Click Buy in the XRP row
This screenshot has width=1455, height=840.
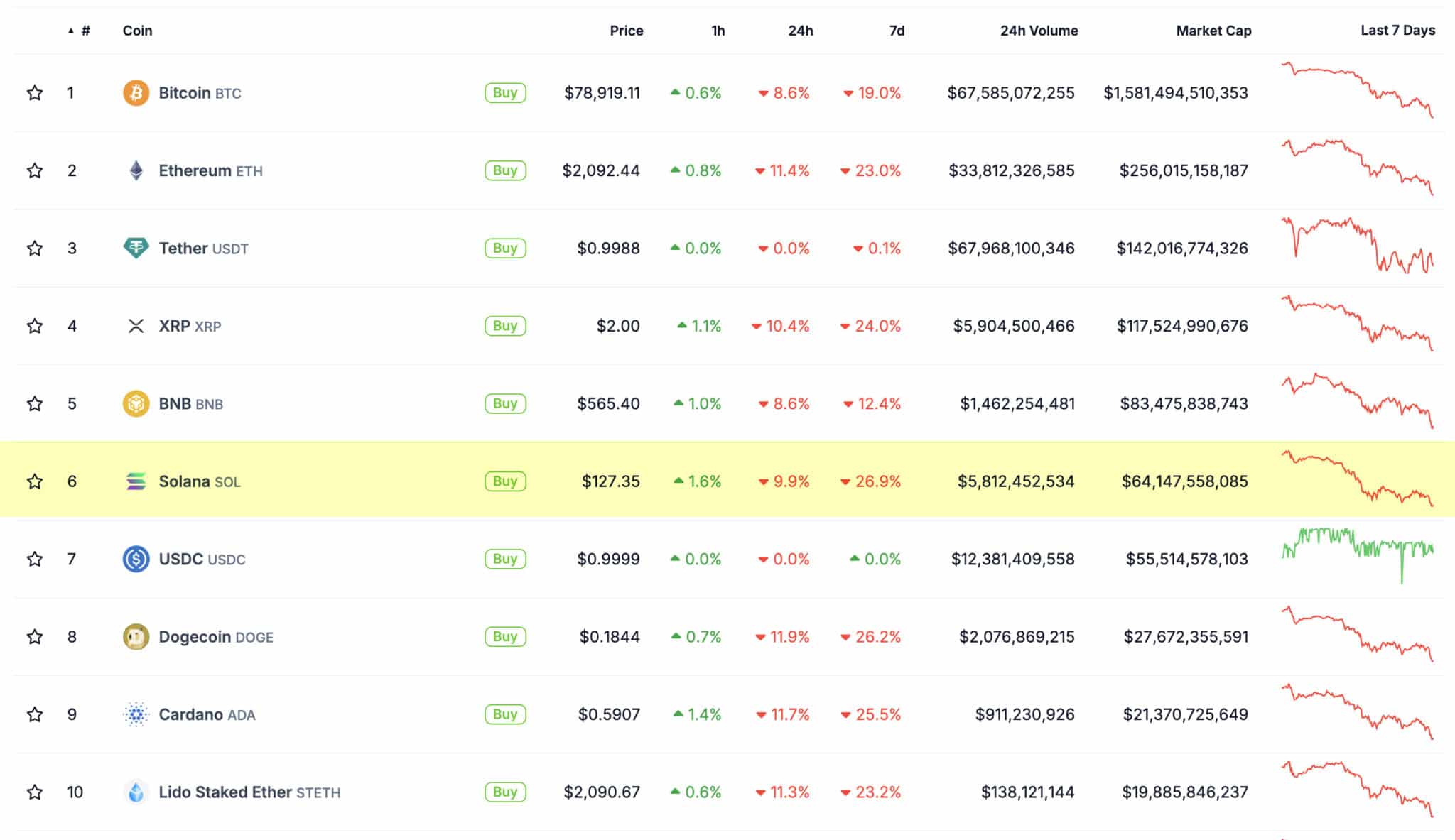point(505,326)
